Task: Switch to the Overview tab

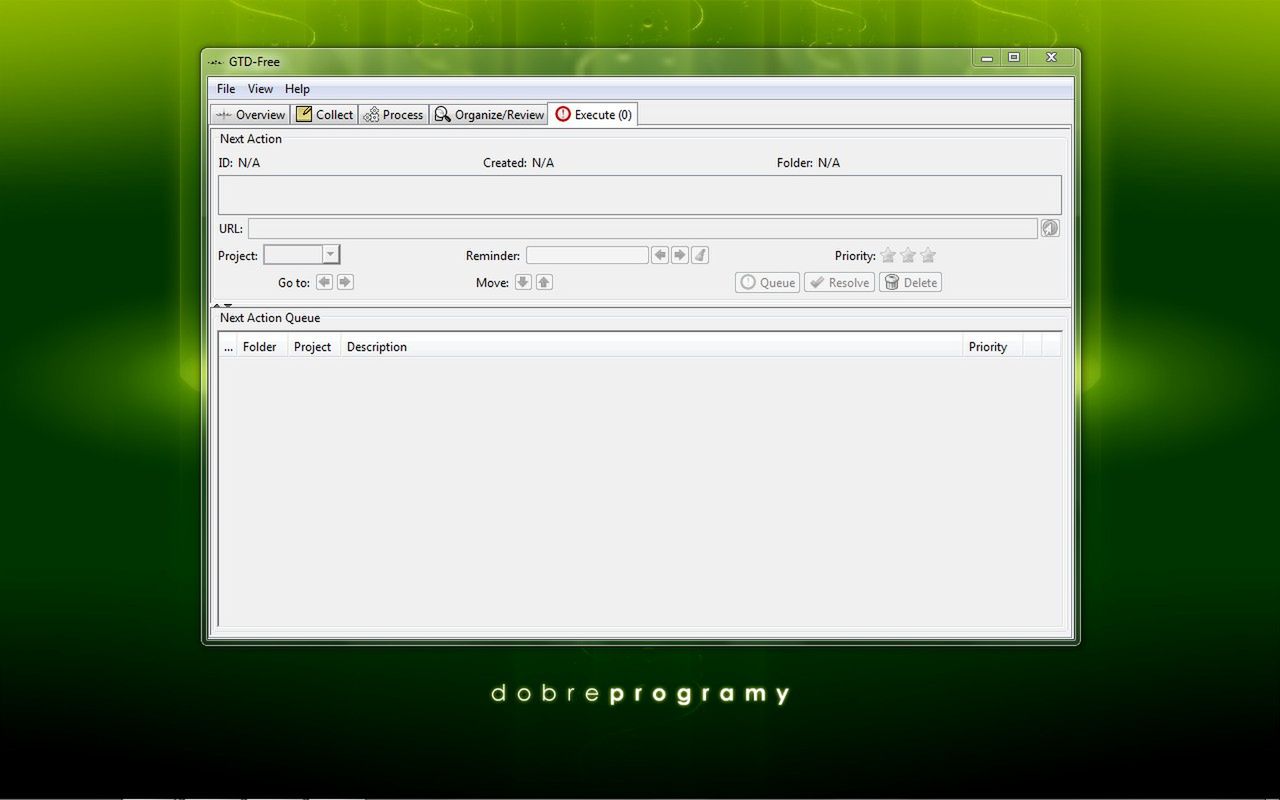Action: pos(250,115)
